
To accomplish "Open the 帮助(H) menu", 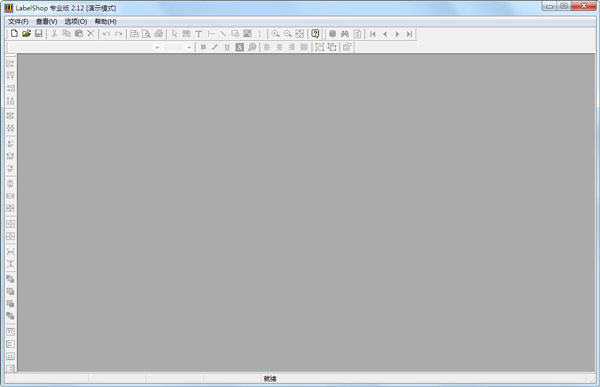I will pos(105,21).
